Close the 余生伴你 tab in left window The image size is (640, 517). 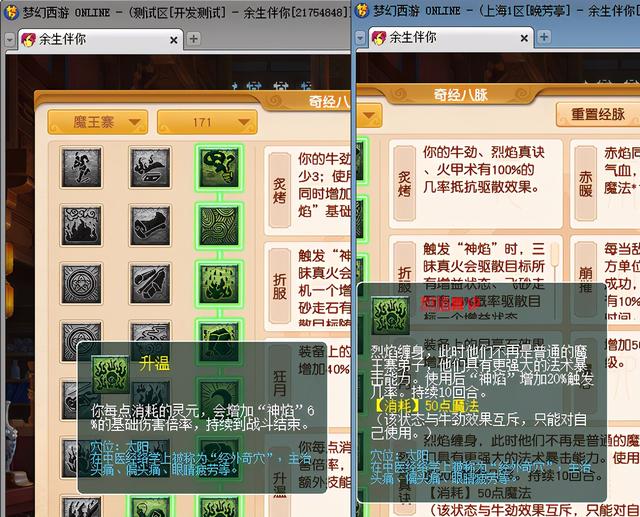pos(173,40)
